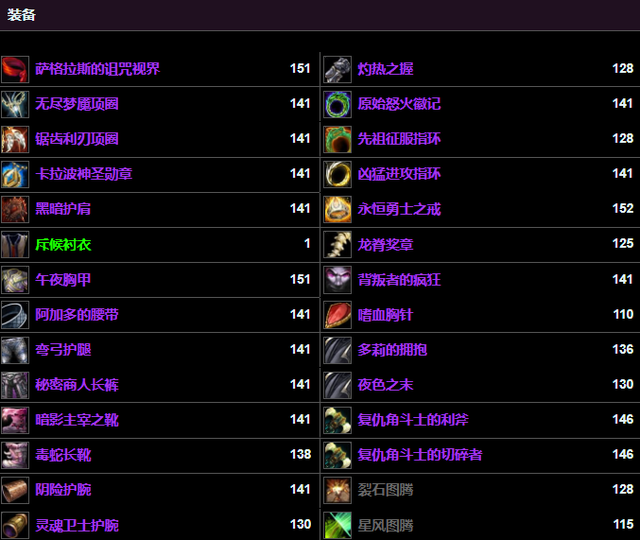Open the green 斥候衬衣 item link
The height and width of the screenshot is (540, 640).
63,244
